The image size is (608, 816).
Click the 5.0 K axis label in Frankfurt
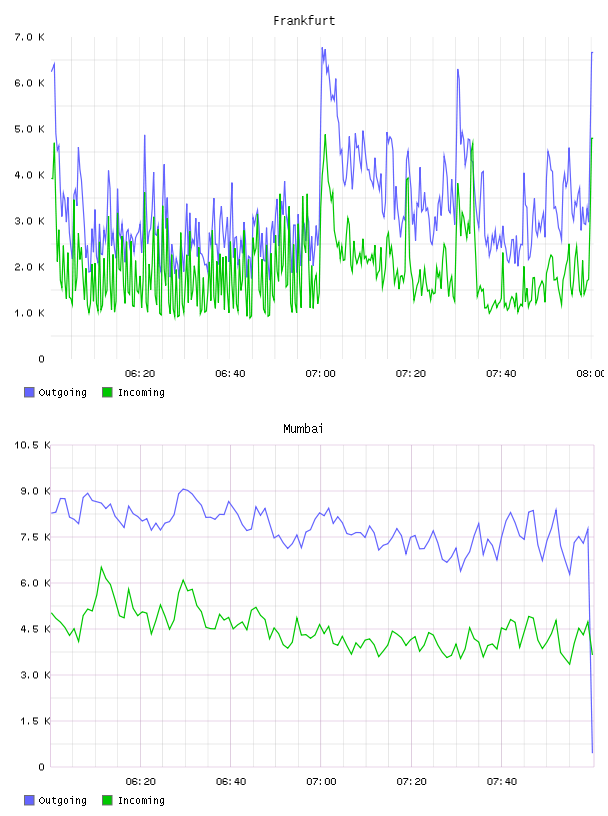[30, 129]
